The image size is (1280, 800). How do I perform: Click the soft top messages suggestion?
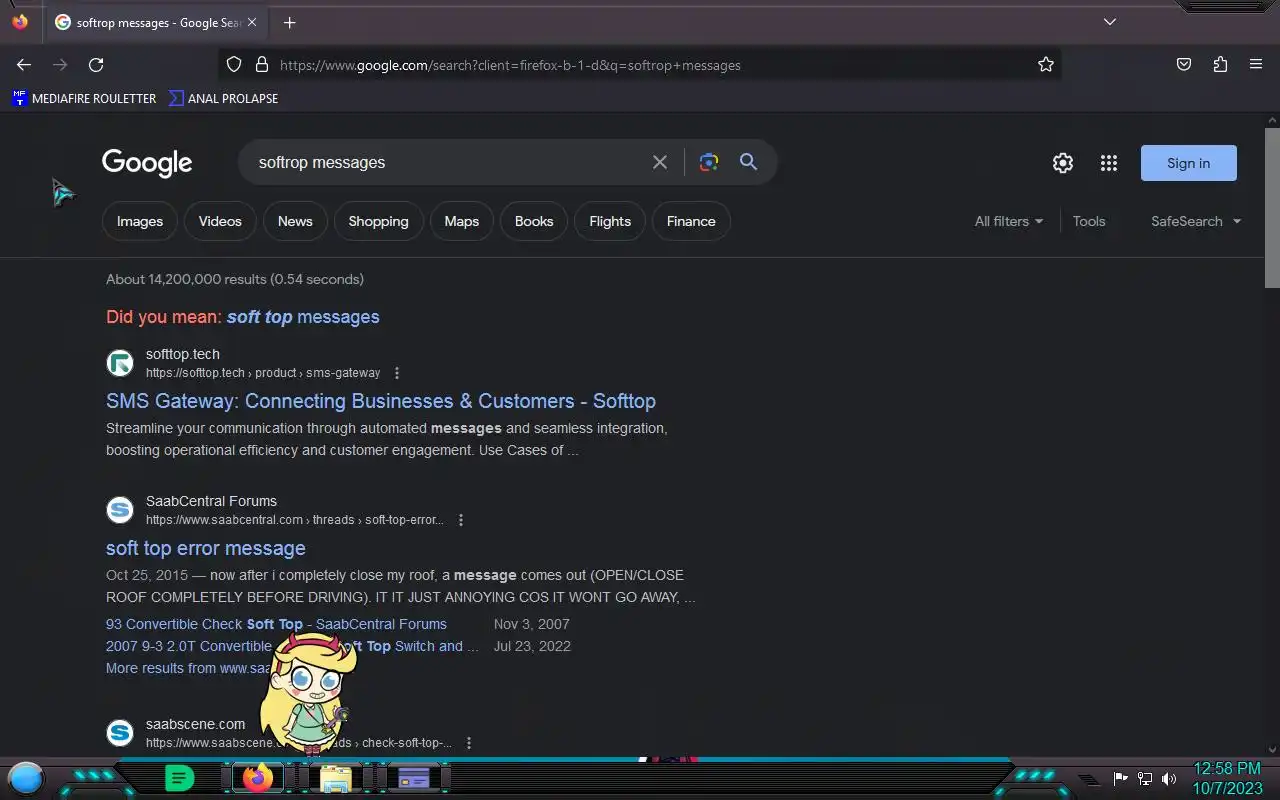click(x=303, y=317)
